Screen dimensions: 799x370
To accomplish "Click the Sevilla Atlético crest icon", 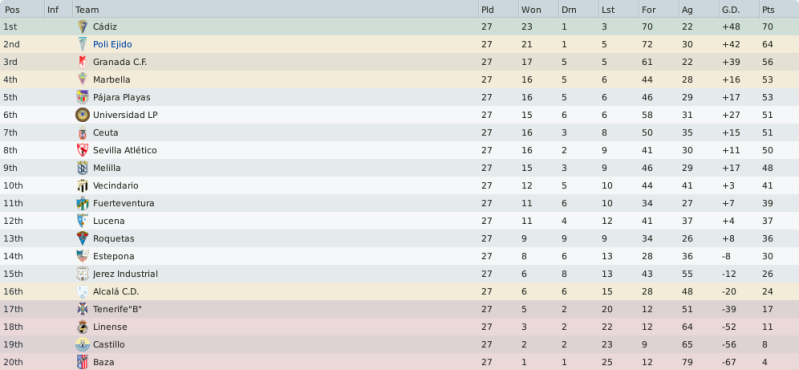I will (83, 150).
